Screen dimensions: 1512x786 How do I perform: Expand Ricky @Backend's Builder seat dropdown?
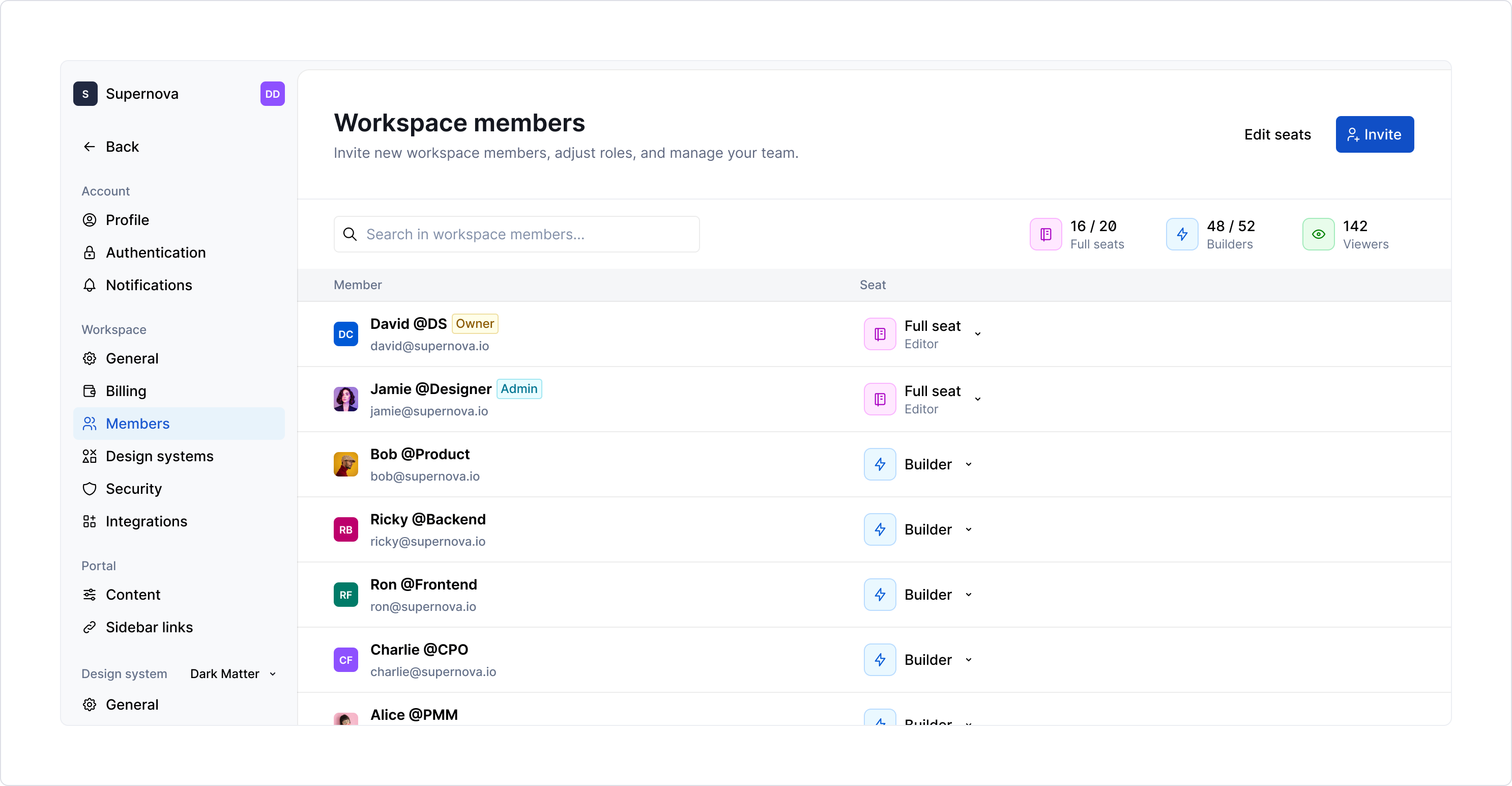click(x=969, y=530)
